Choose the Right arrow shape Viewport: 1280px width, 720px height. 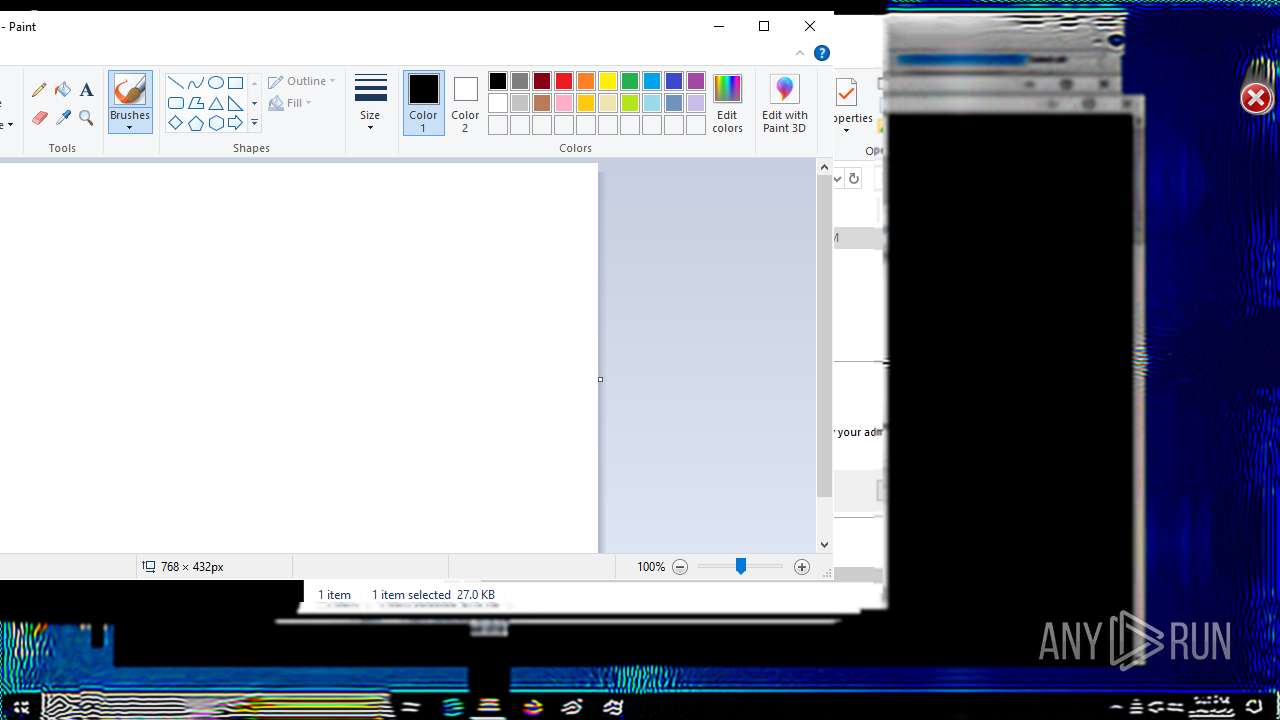[235, 123]
